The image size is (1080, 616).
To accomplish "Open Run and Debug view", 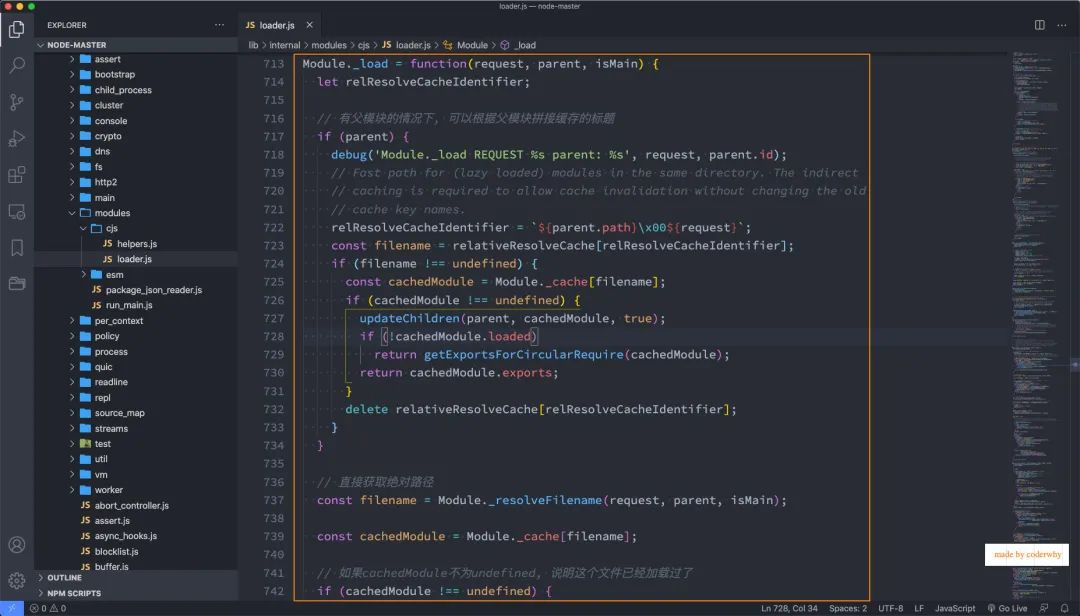I will (17, 138).
